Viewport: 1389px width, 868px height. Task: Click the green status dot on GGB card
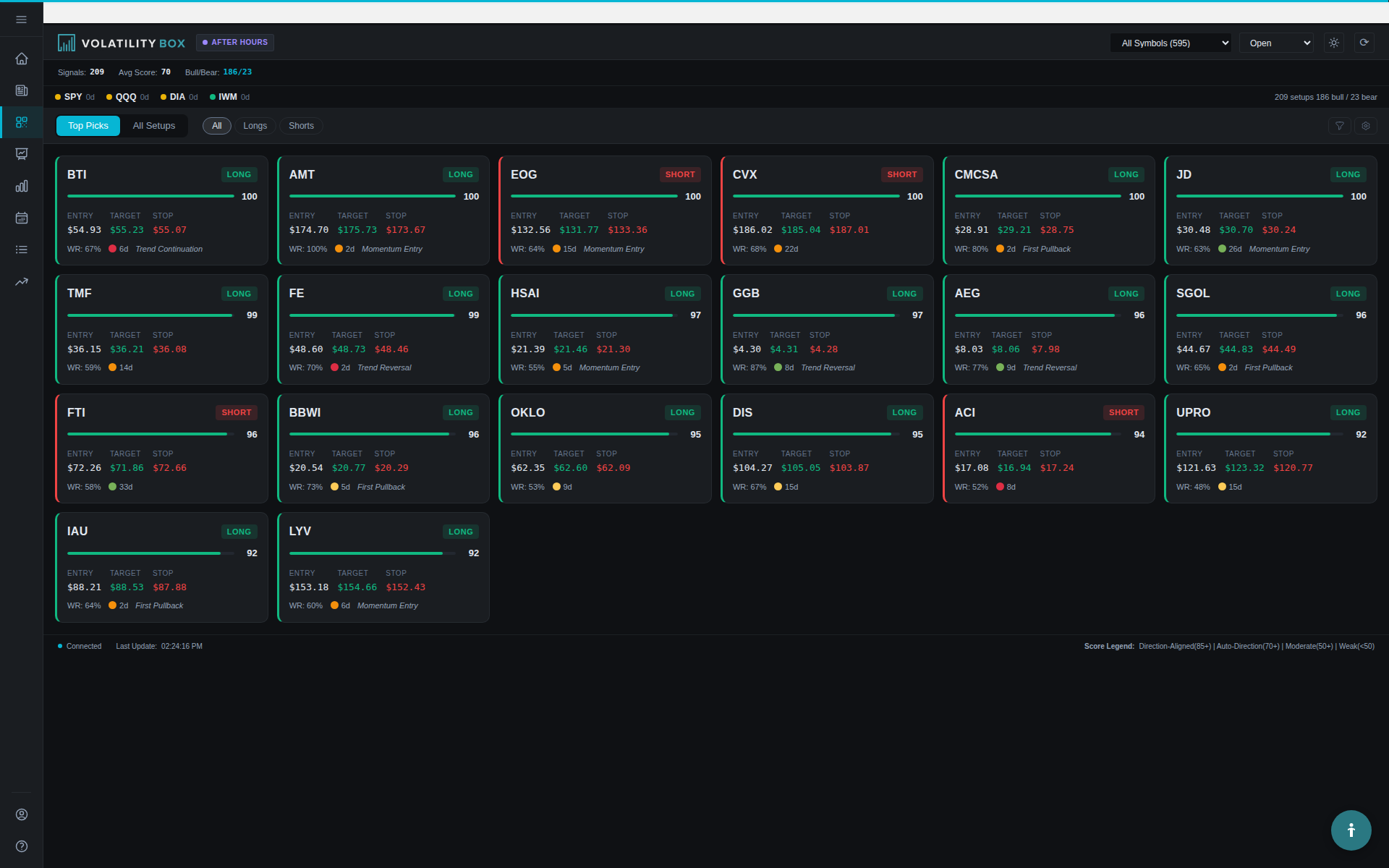point(778,367)
